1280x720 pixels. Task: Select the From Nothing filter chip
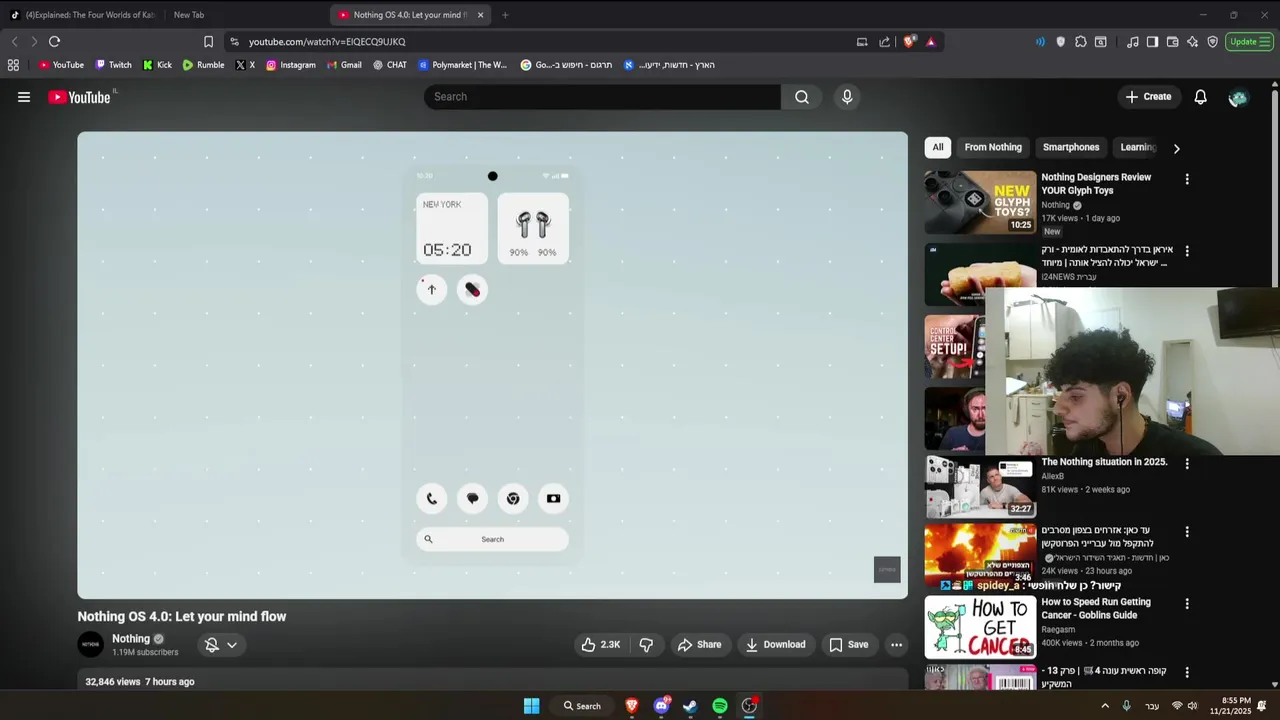tap(993, 147)
